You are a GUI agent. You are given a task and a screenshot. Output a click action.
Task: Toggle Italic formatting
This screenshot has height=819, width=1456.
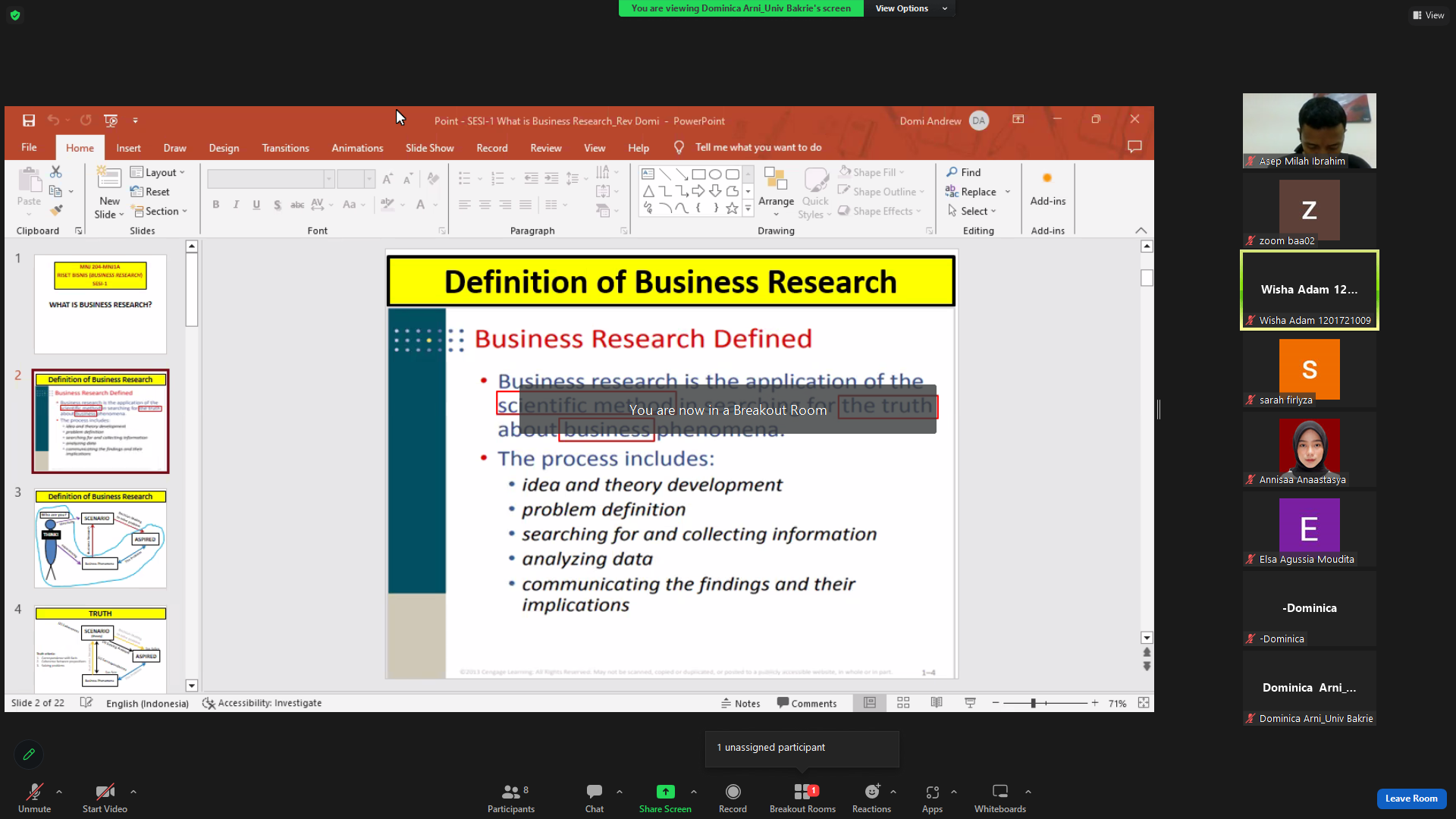click(236, 204)
